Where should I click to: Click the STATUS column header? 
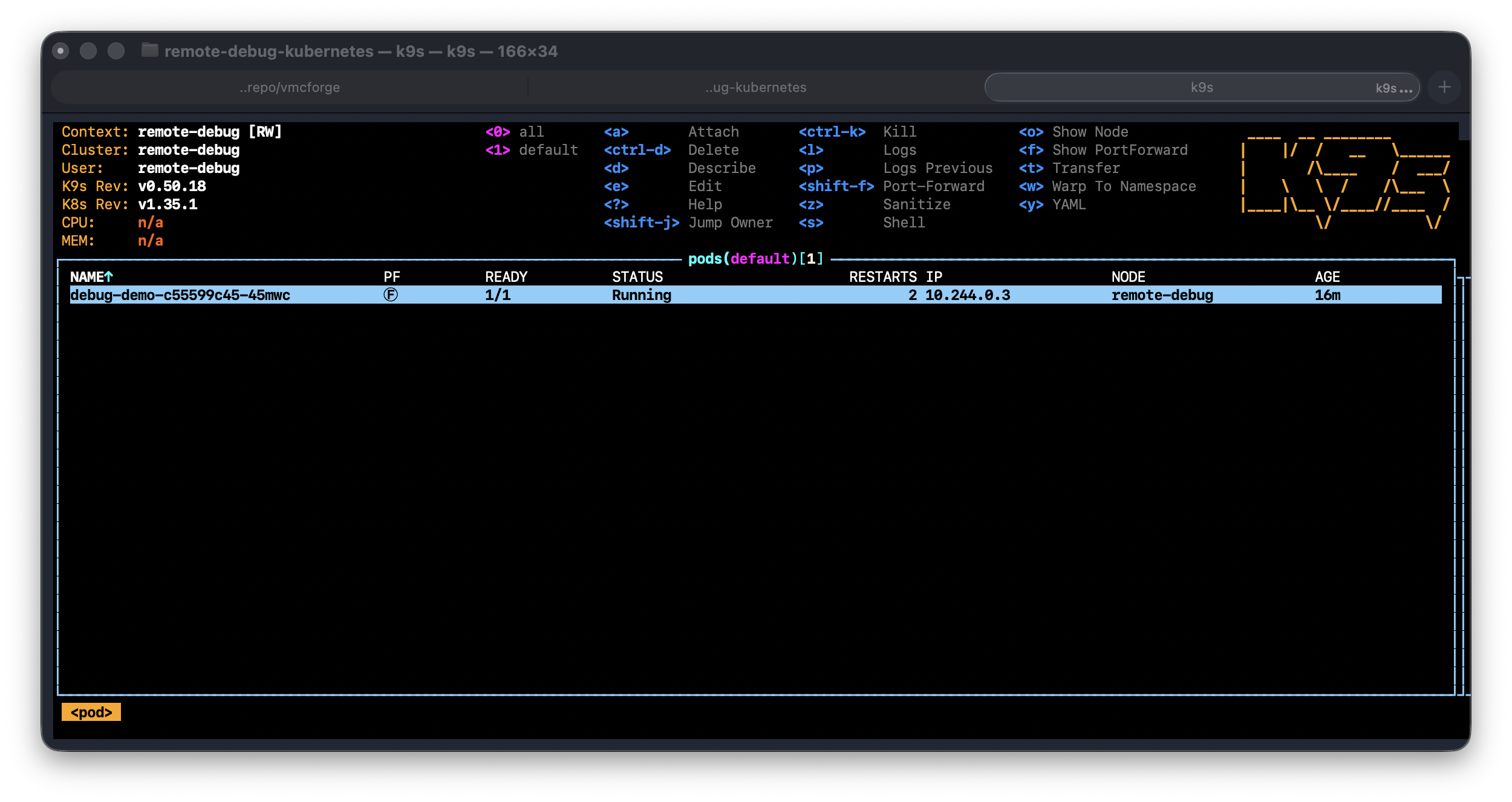(x=637, y=277)
